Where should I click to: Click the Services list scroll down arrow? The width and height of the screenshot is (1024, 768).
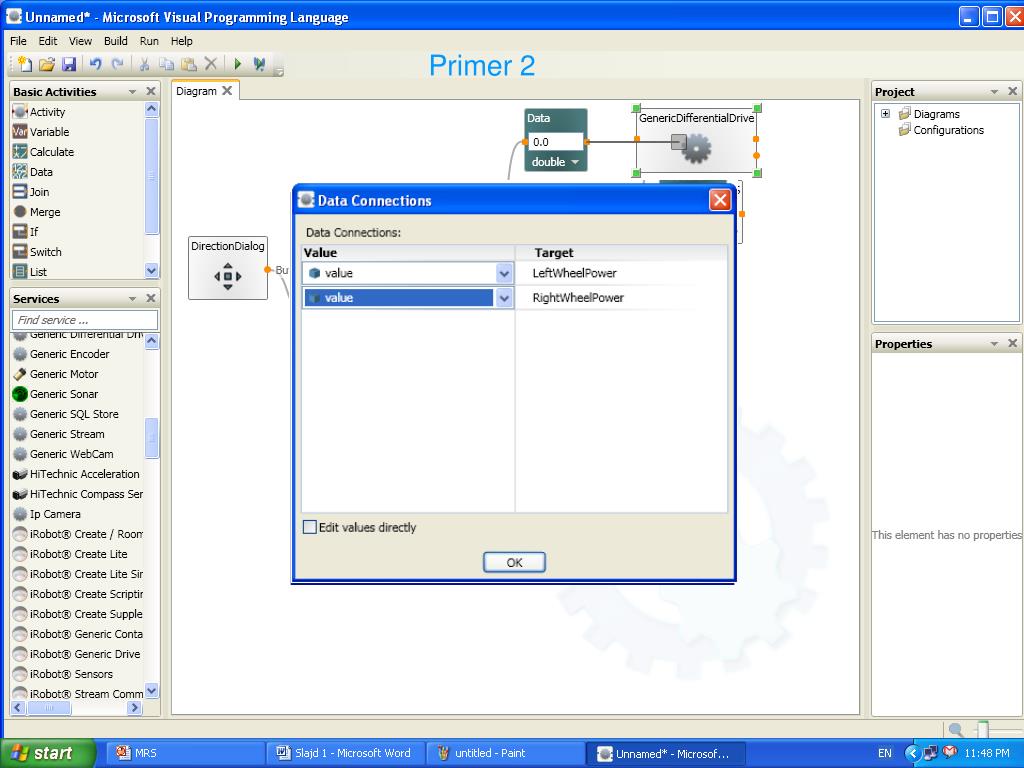coord(152,690)
